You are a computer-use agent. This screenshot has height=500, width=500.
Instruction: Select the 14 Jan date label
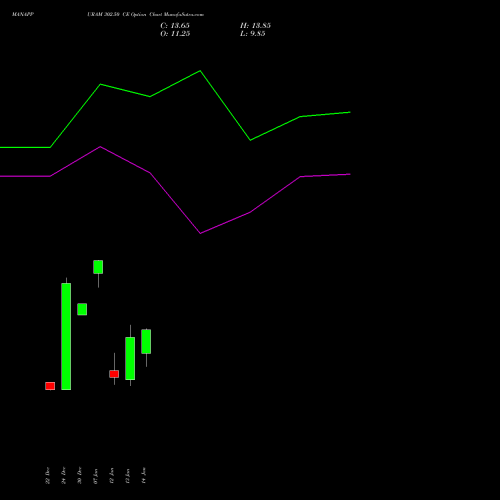pyautogui.click(x=144, y=475)
